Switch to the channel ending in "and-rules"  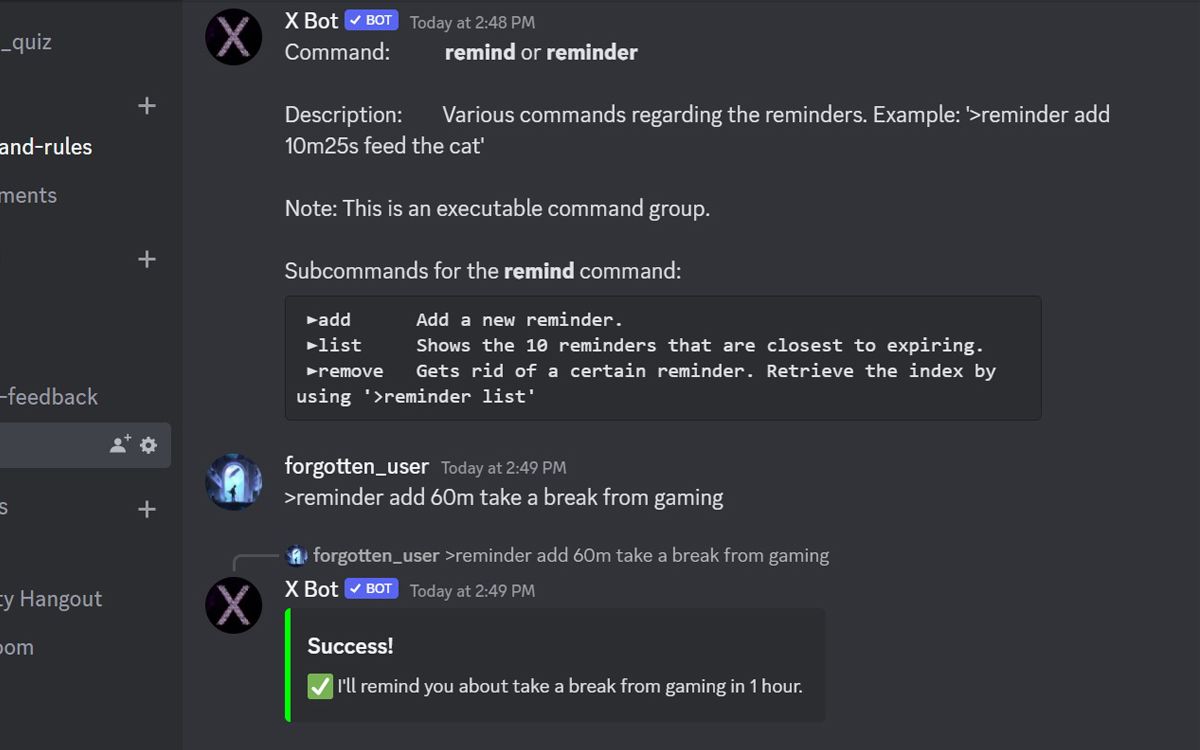[46, 147]
